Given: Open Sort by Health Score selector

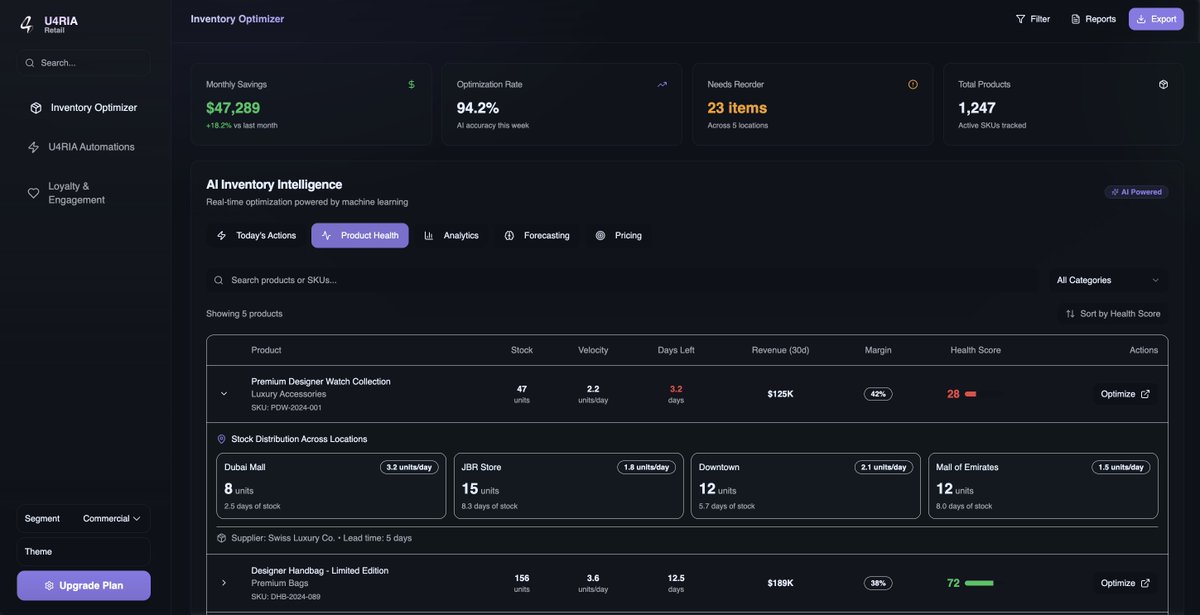Looking at the screenshot, I should (1113, 314).
